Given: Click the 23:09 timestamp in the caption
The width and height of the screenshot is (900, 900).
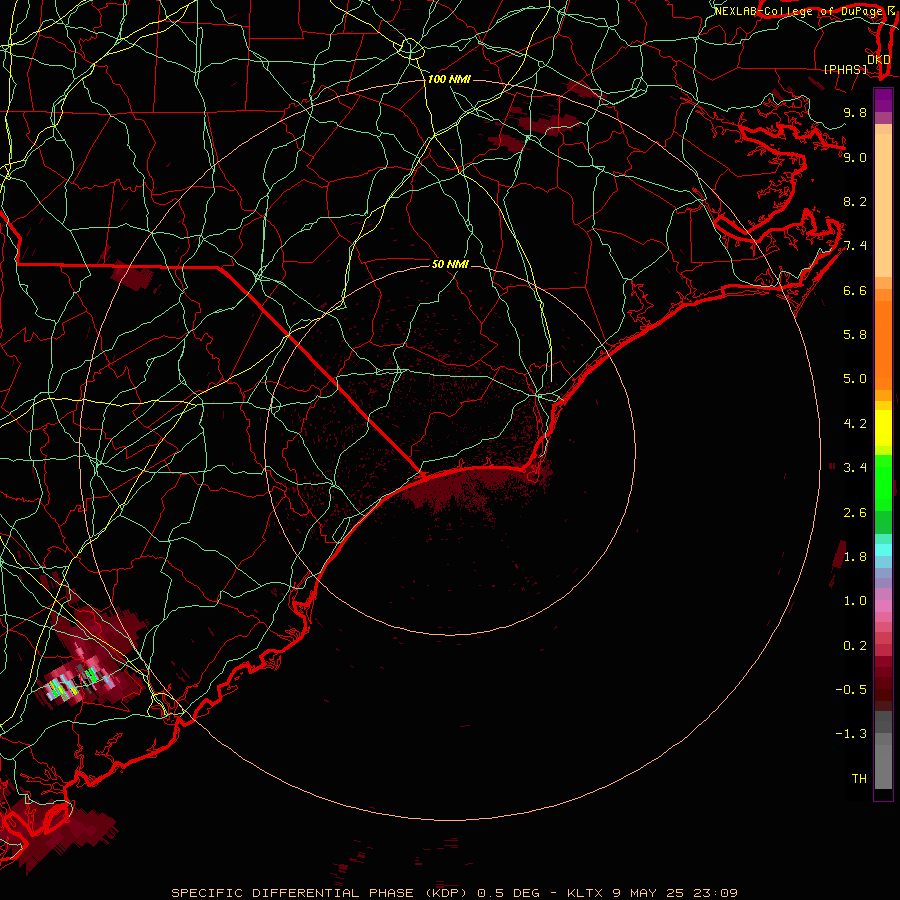Looking at the screenshot, I should [715, 893].
